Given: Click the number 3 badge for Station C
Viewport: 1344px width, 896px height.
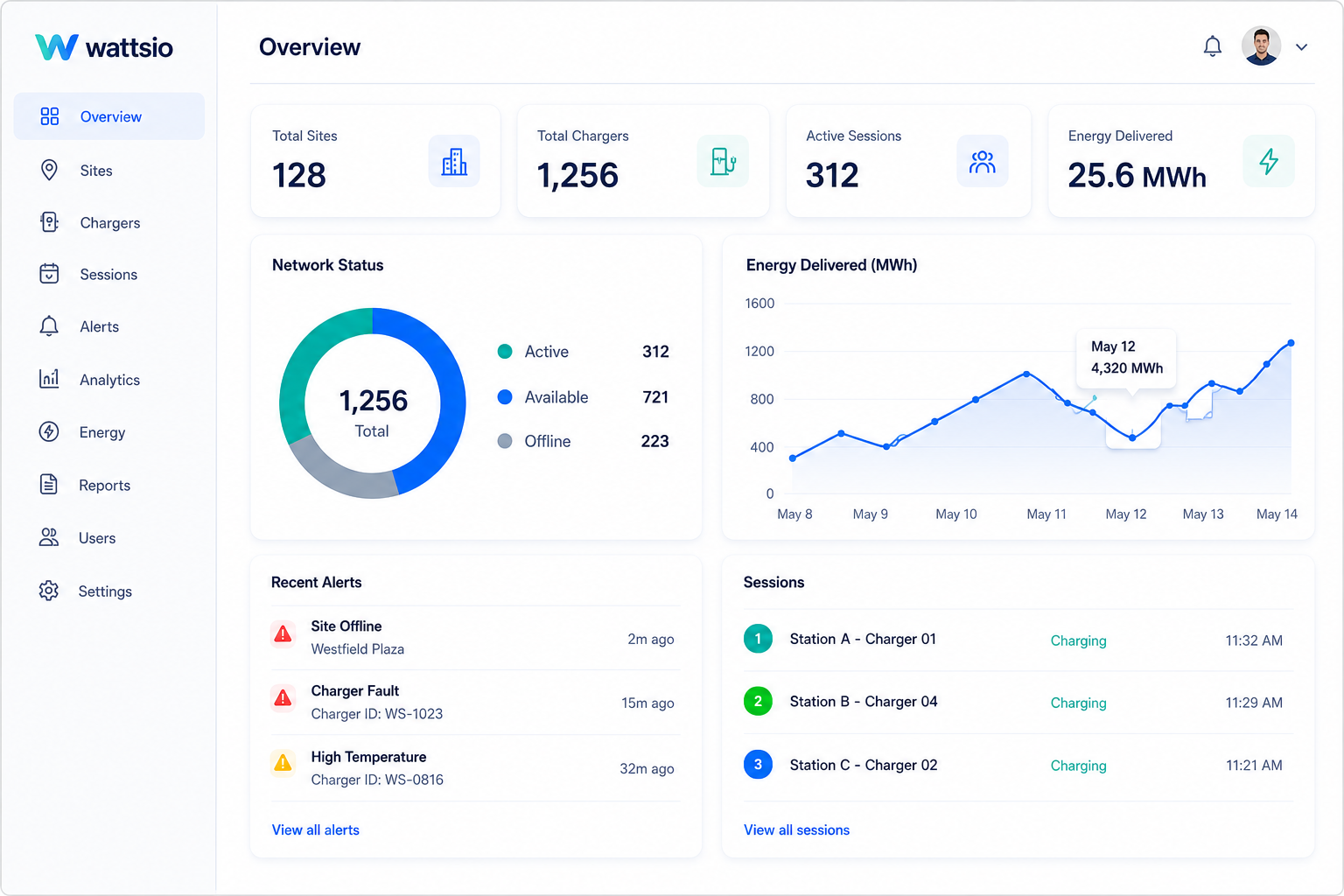Looking at the screenshot, I should click(x=758, y=765).
